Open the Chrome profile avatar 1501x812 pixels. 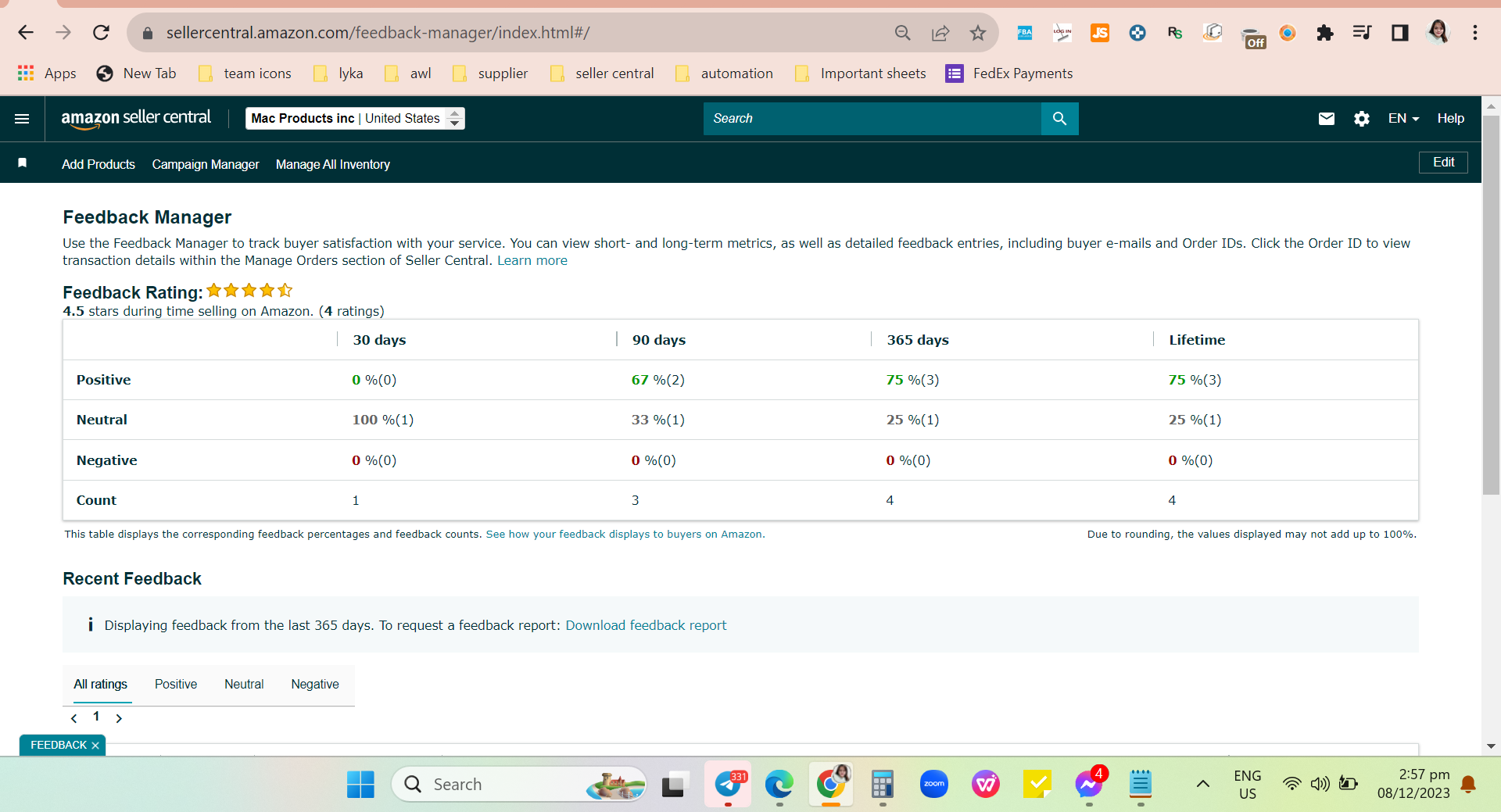1438,32
